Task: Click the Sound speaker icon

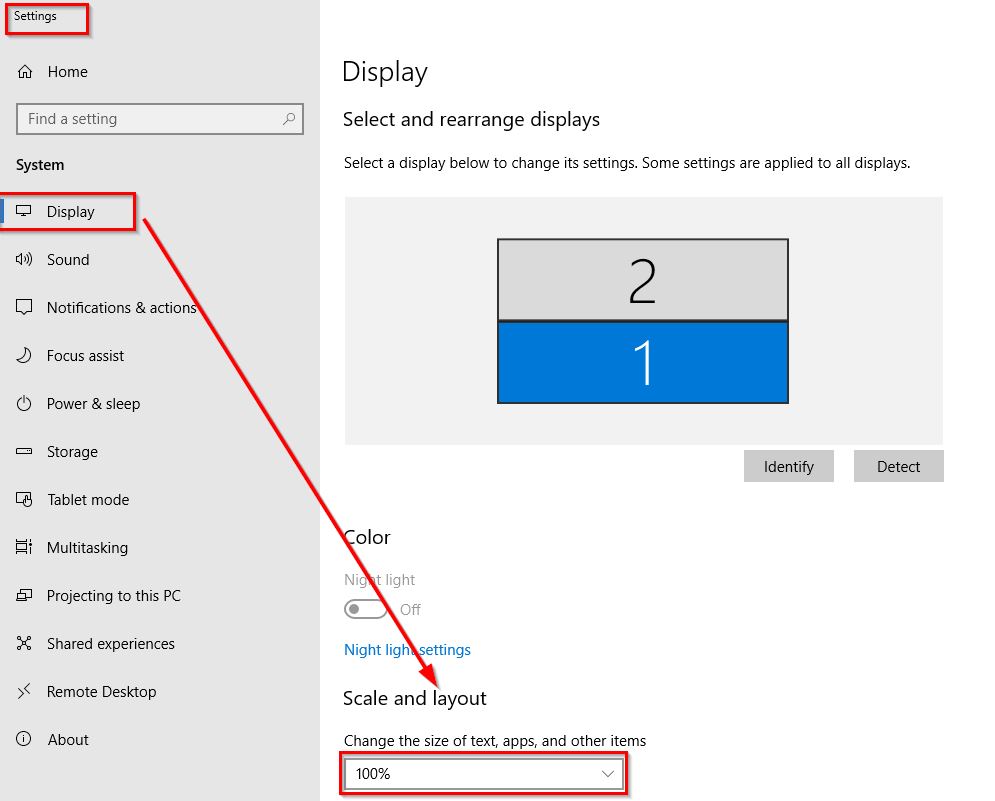Action: (23, 259)
